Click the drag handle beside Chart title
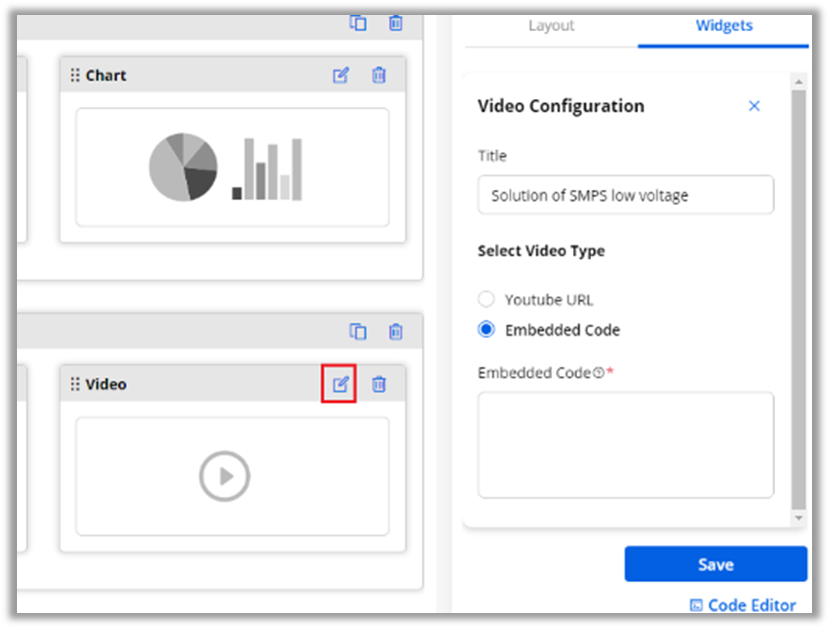The image size is (831, 629). [x=75, y=75]
